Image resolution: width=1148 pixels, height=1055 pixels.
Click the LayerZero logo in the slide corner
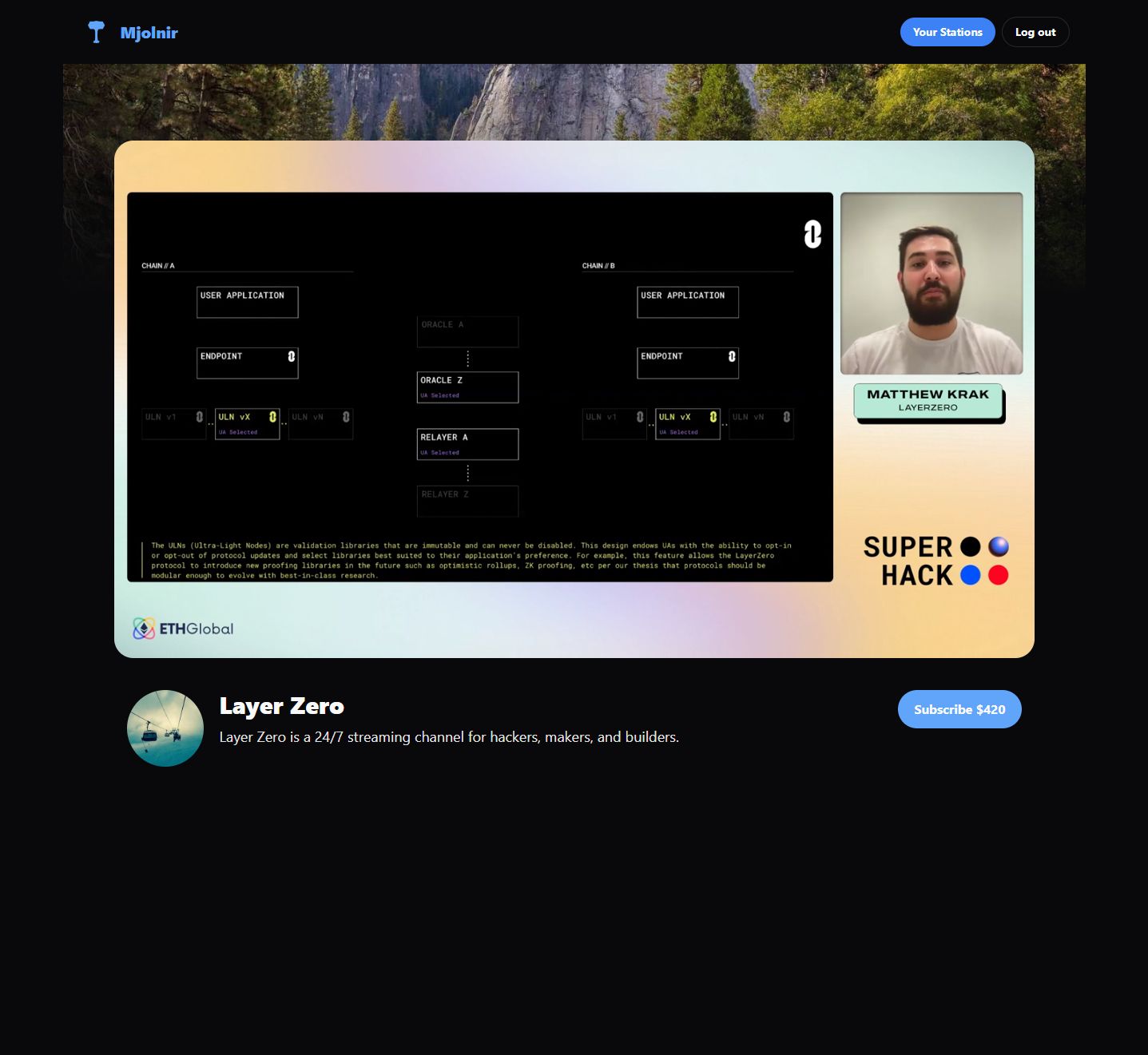[812, 234]
